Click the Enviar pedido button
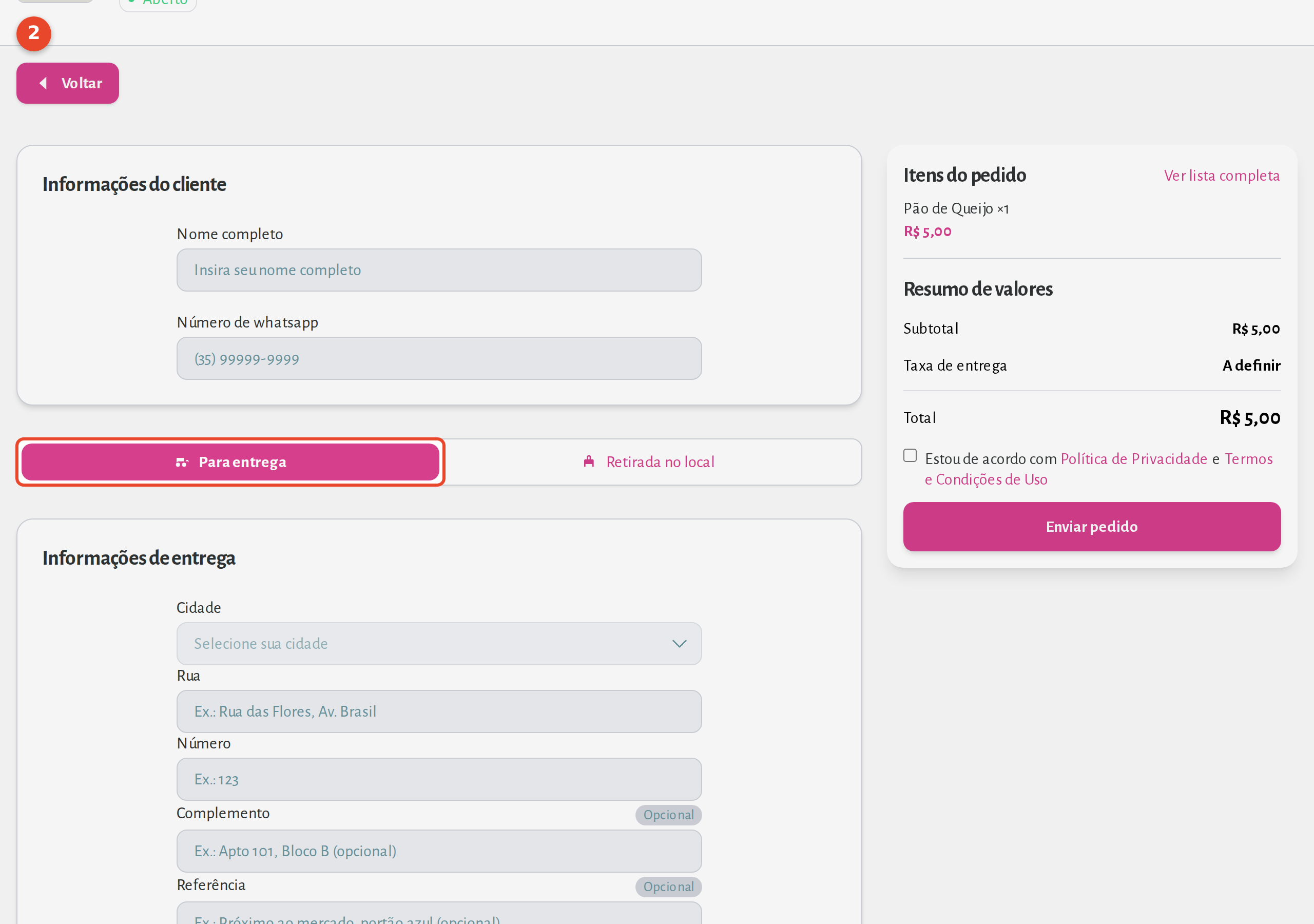Viewport: 1314px width, 924px height. pos(1091,527)
